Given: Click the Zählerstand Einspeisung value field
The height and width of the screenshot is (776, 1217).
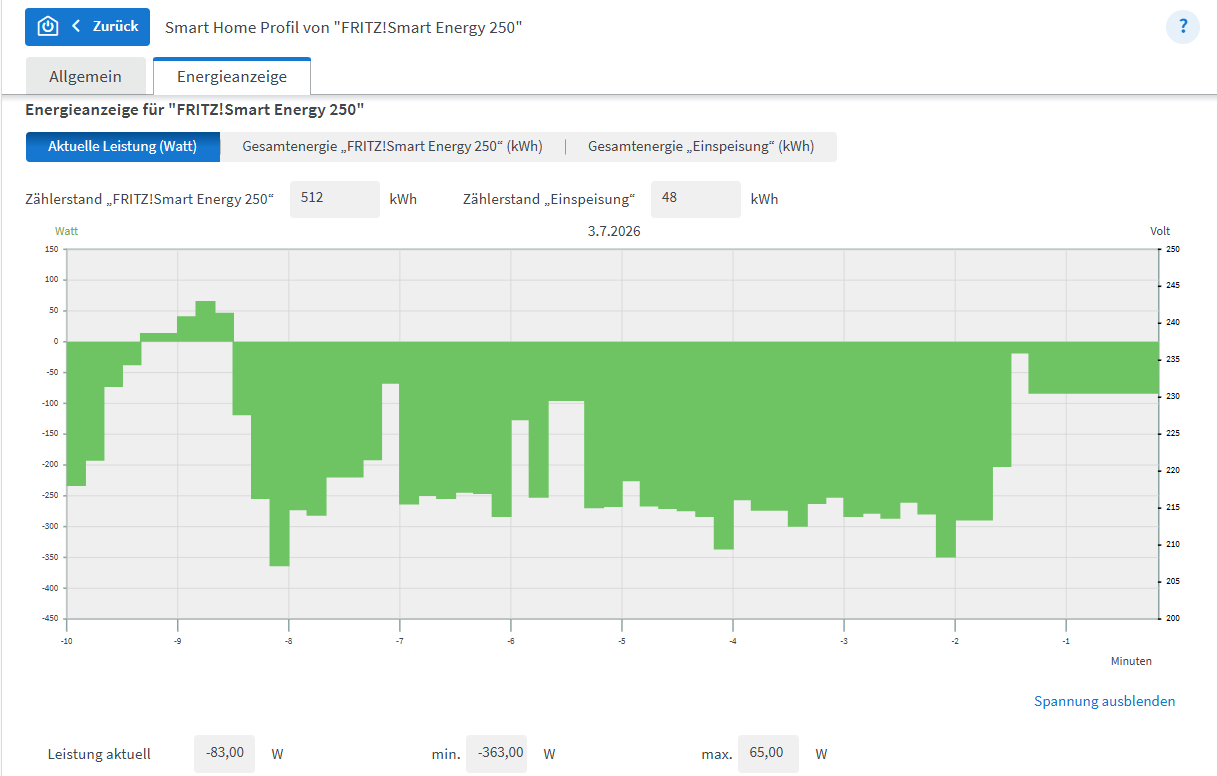Looking at the screenshot, I should coord(696,199).
